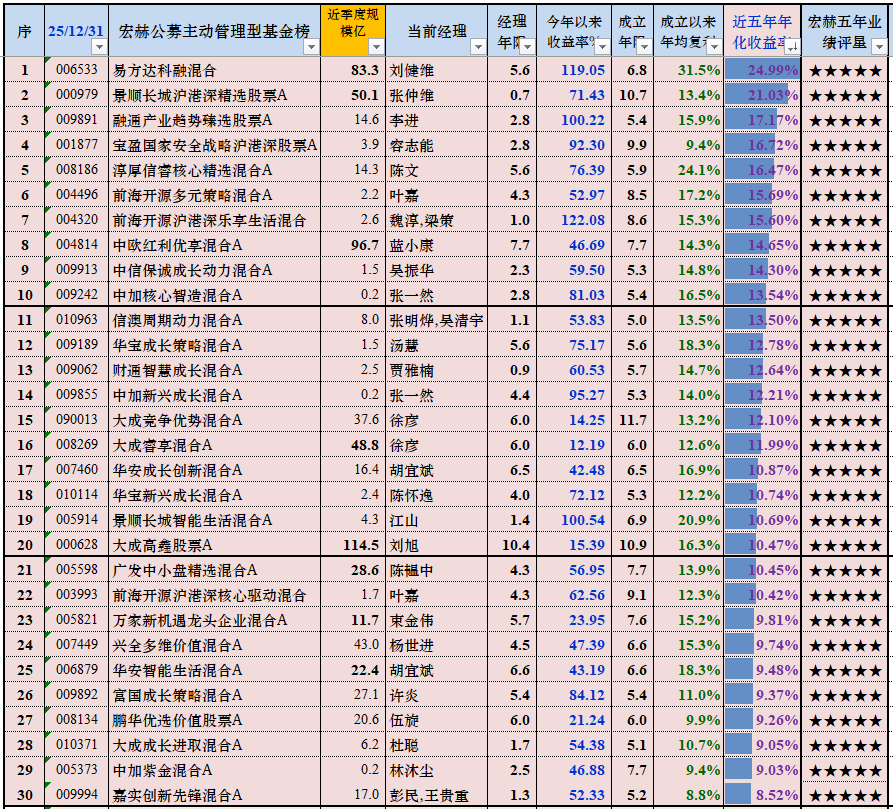Select fund name 中加紫金混合A
This screenshot has width=893, height=809.
coord(162,772)
